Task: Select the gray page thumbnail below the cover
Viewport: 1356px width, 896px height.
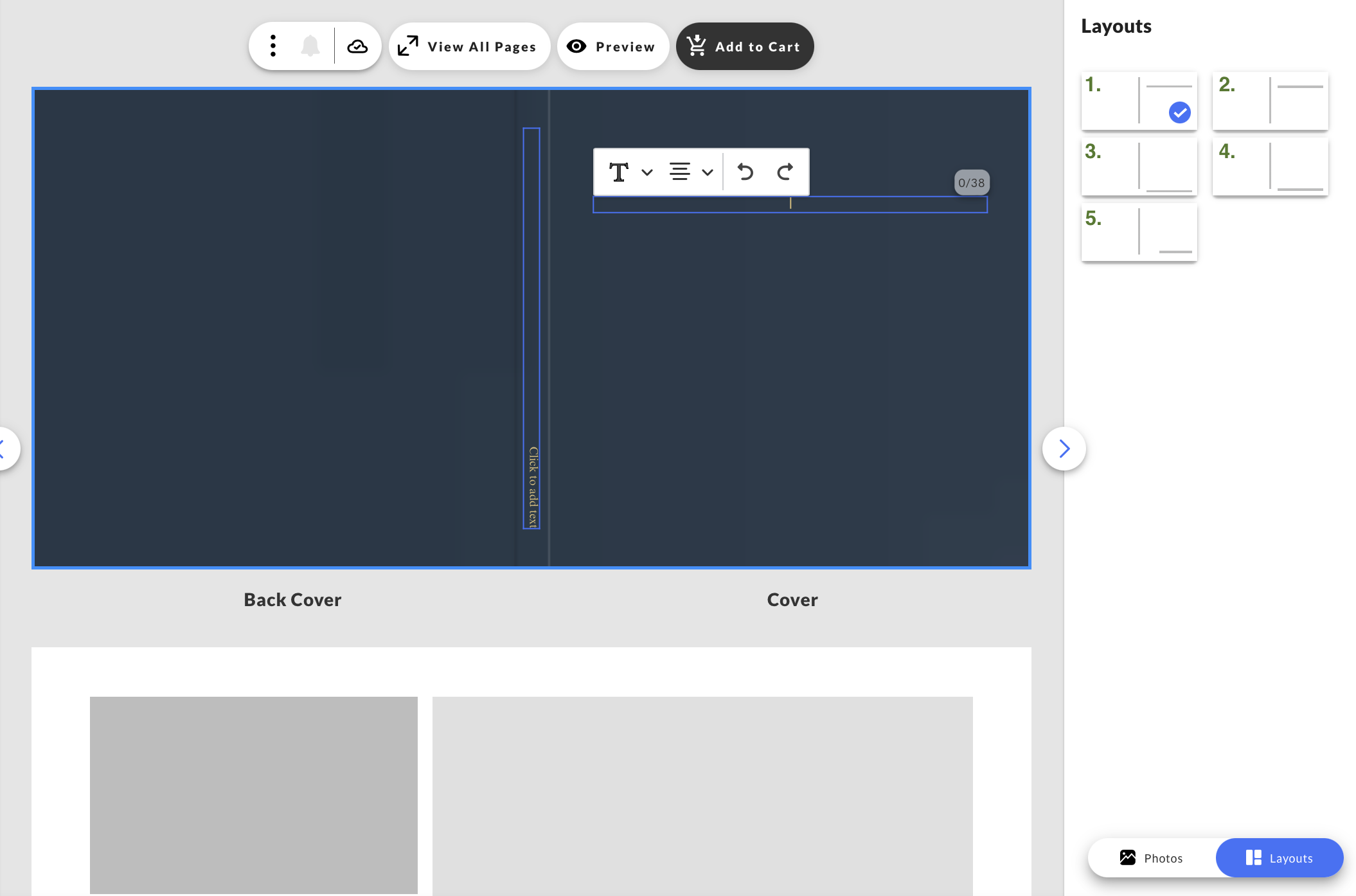Action: click(x=254, y=796)
